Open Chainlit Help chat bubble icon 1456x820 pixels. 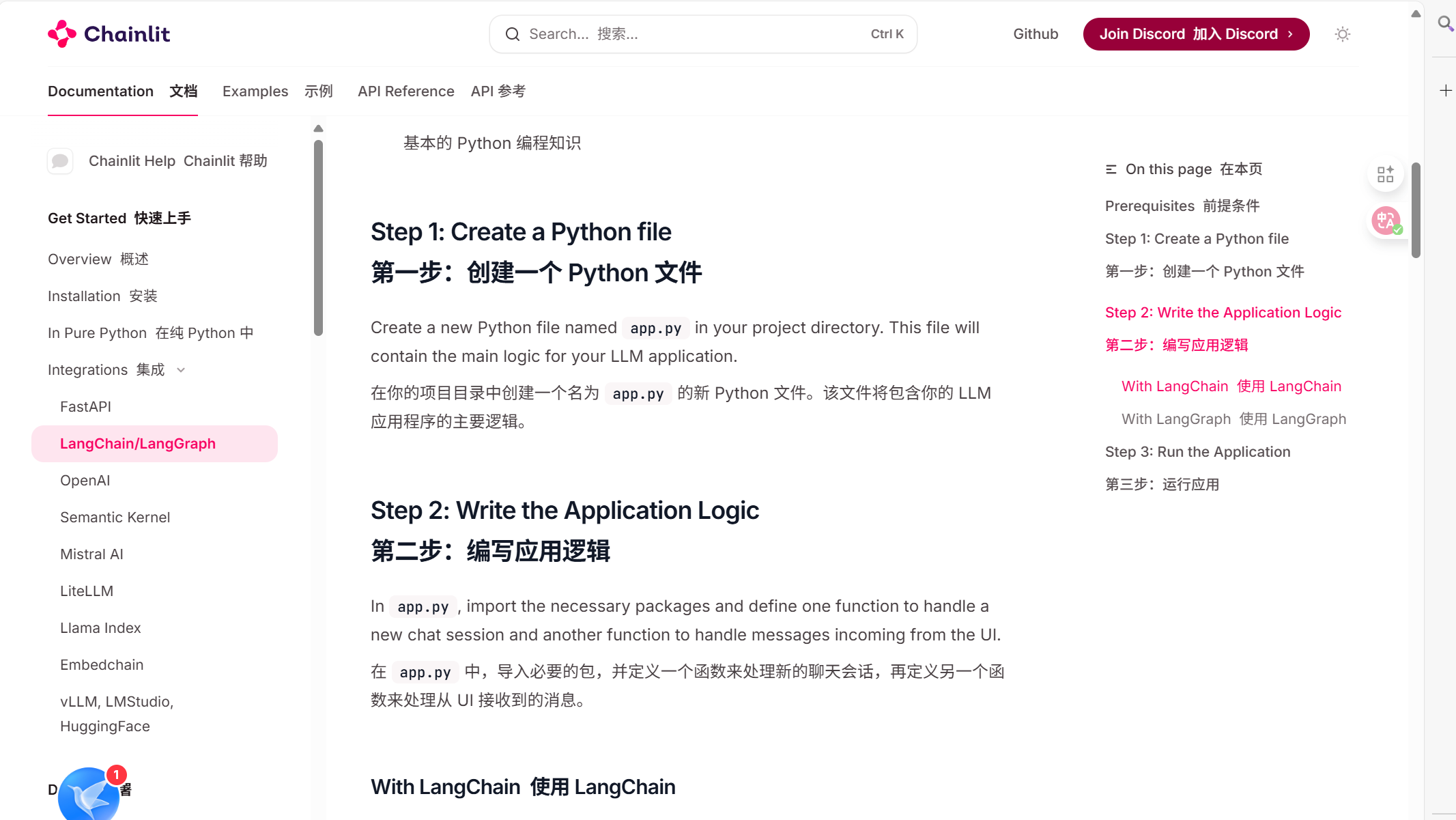[x=60, y=161]
